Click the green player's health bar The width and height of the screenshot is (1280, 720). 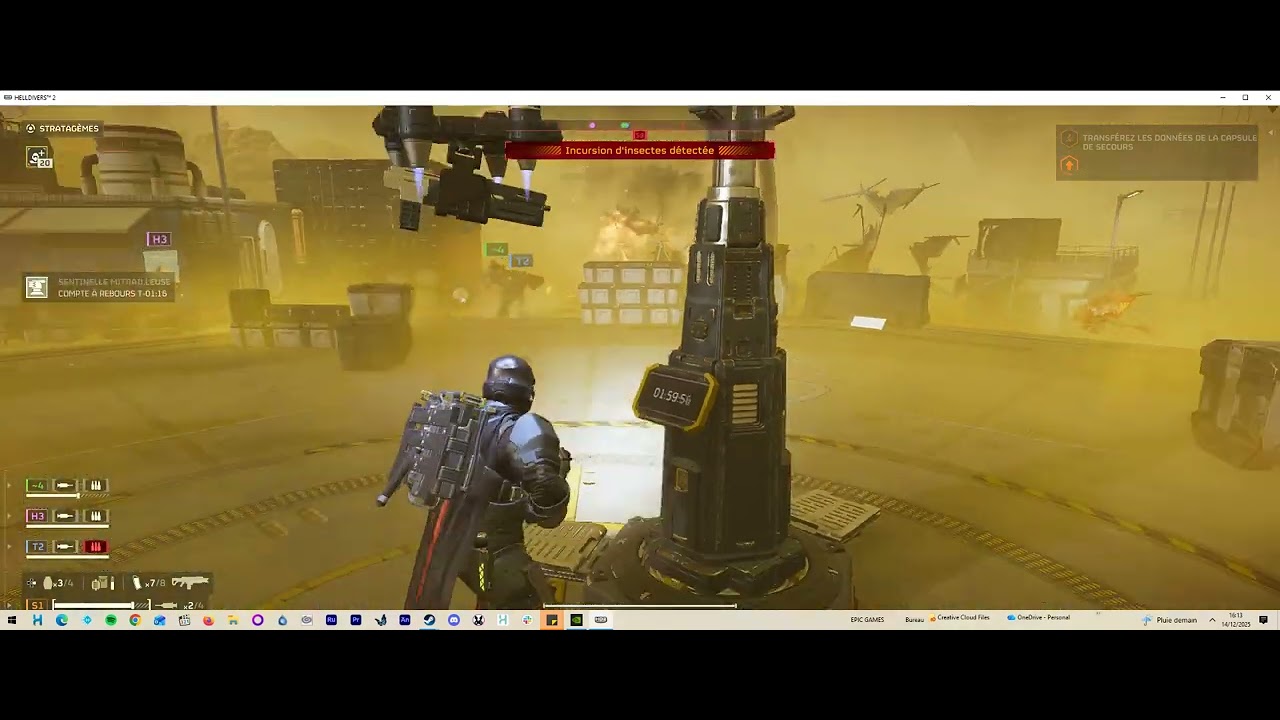pyautogui.click(x=68, y=496)
